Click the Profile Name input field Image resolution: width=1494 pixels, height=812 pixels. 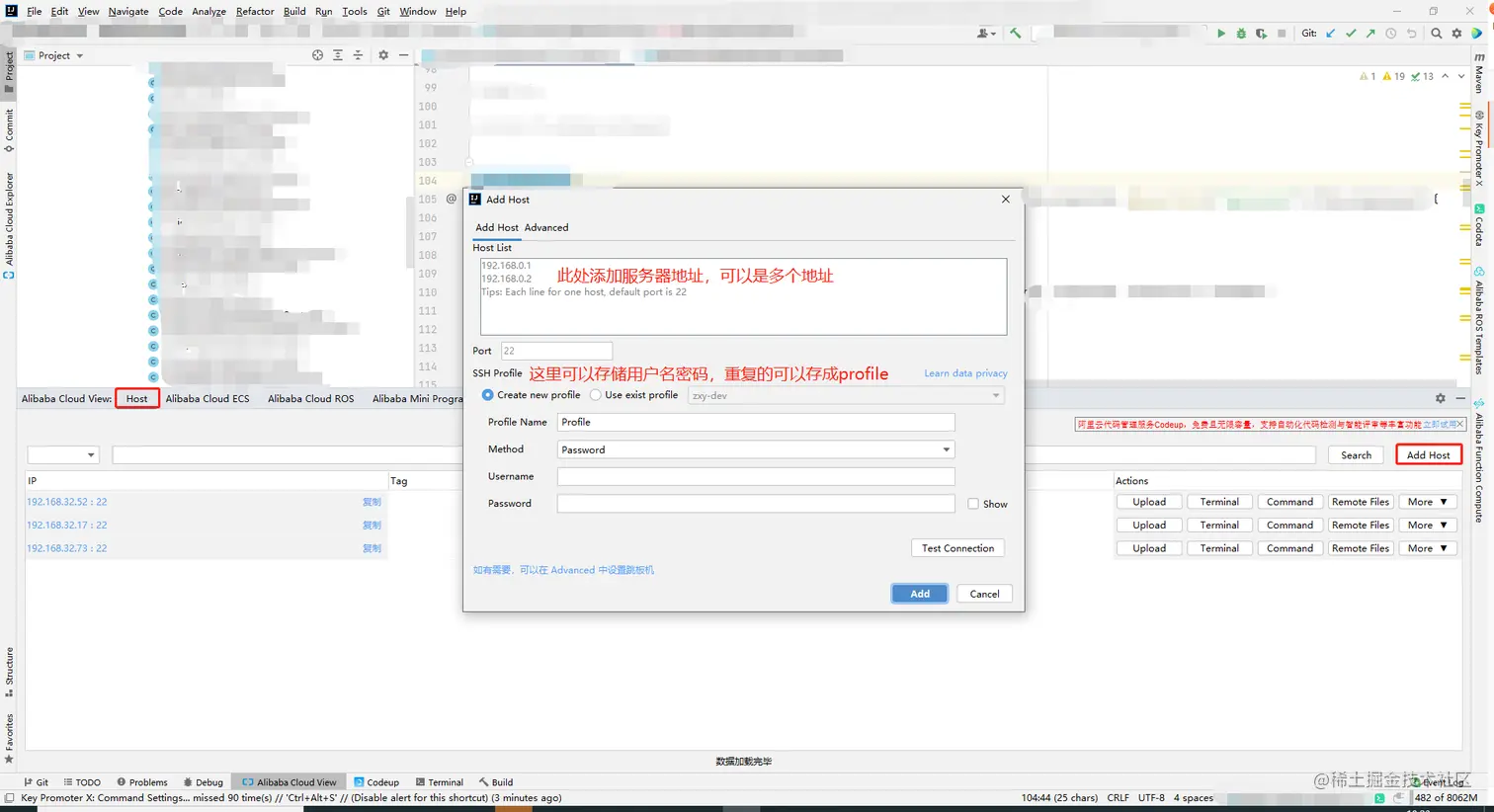point(756,422)
